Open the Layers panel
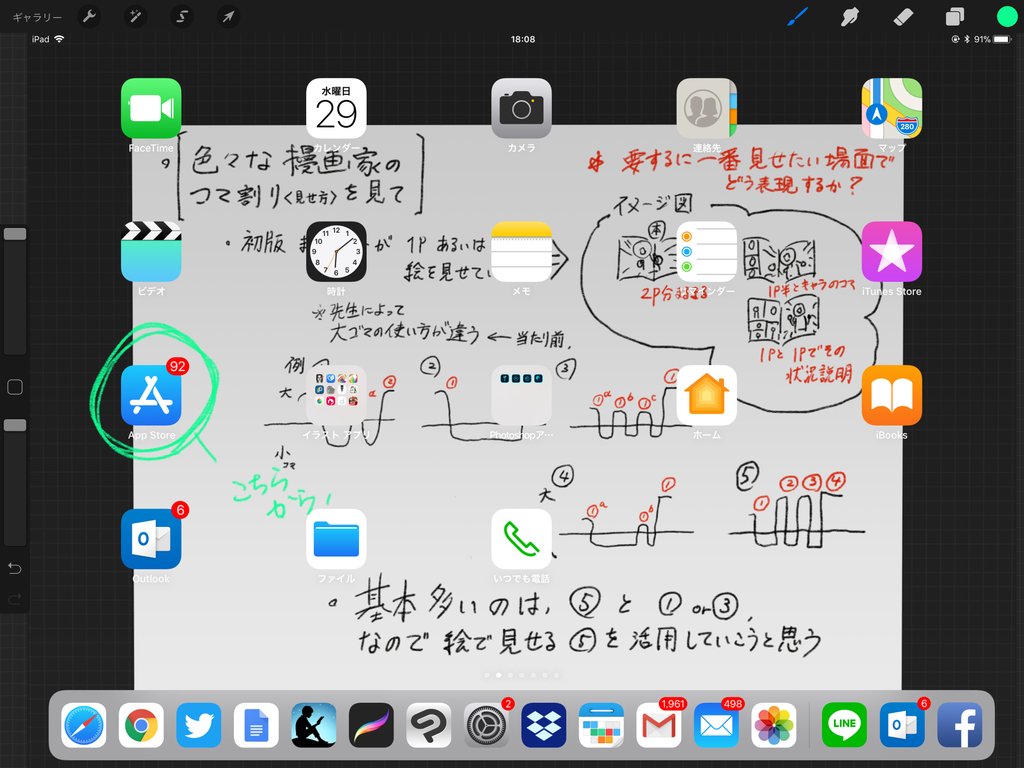The image size is (1024, 768). (955, 16)
